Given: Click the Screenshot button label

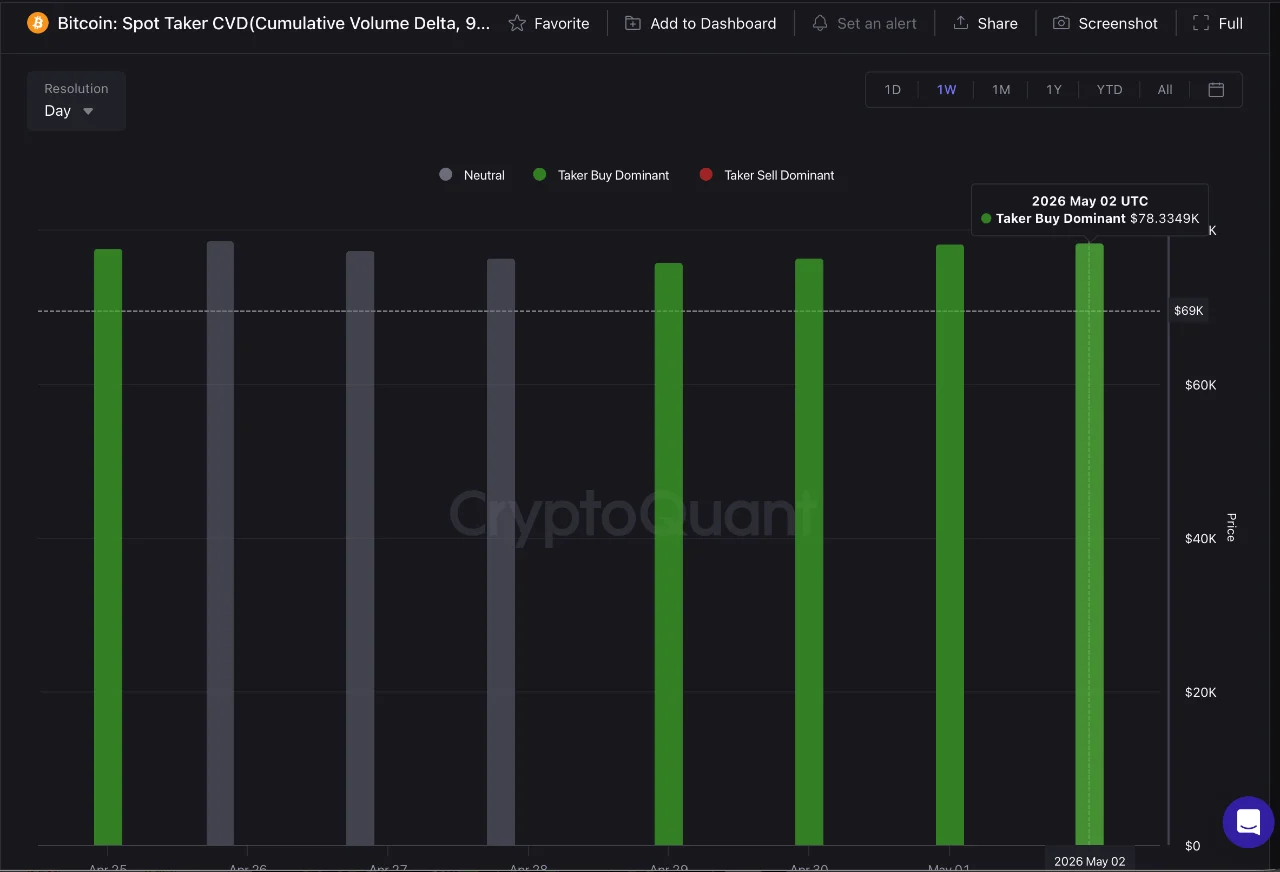Looking at the screenshot, I should pyautogui.click(x=1118, y=23).
